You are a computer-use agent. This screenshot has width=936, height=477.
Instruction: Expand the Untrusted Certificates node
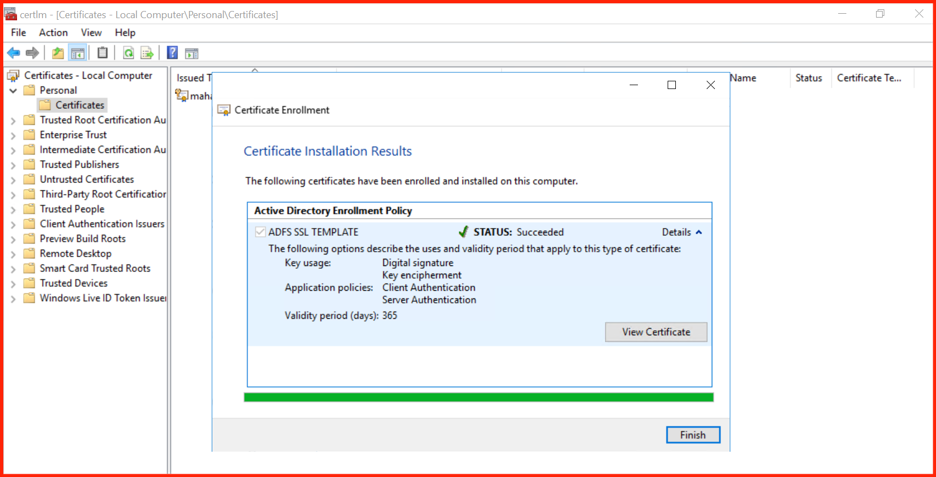click(x=13, y=180)
